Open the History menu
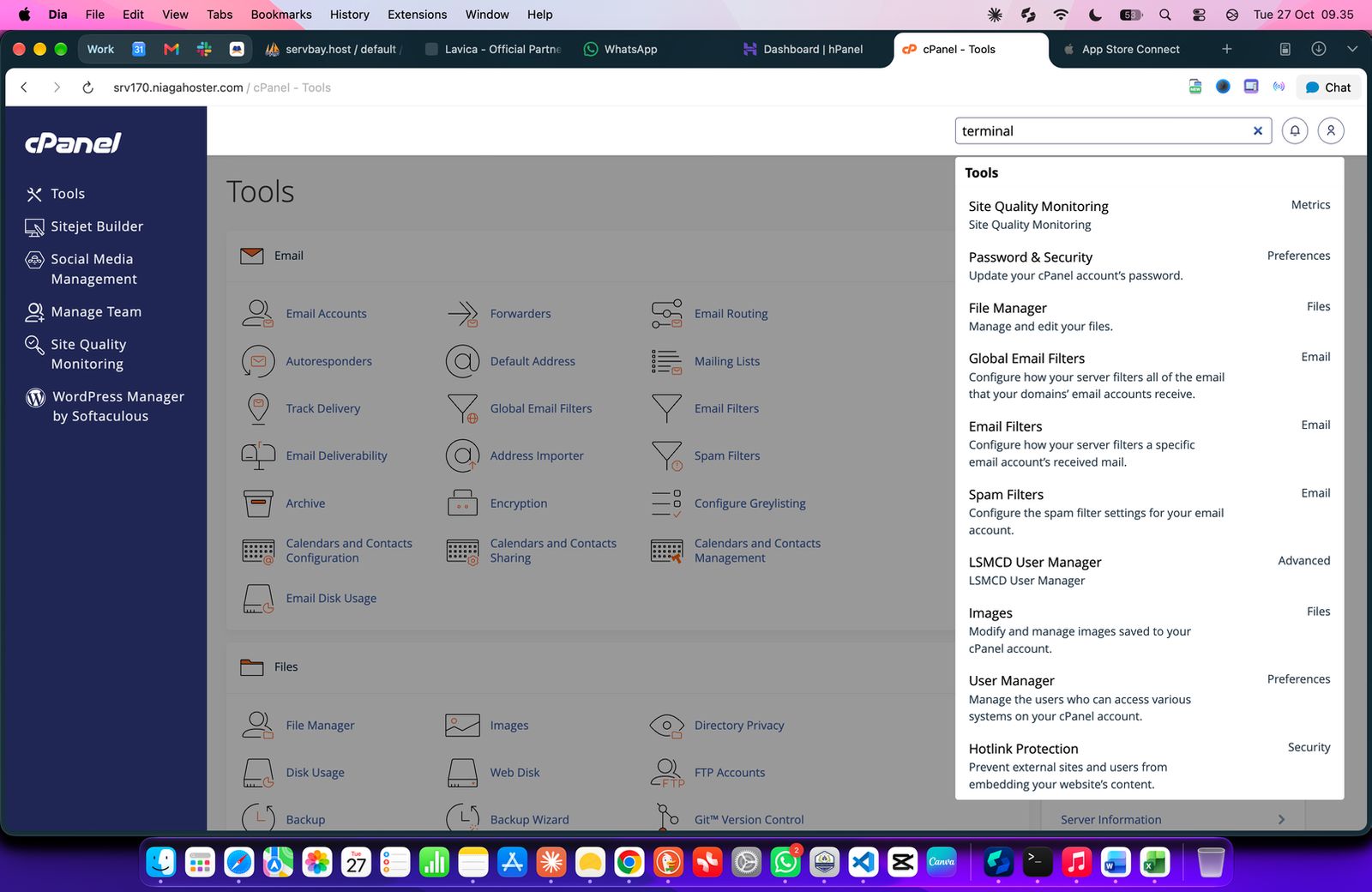 pyautogui.click(x=349, y=15)
